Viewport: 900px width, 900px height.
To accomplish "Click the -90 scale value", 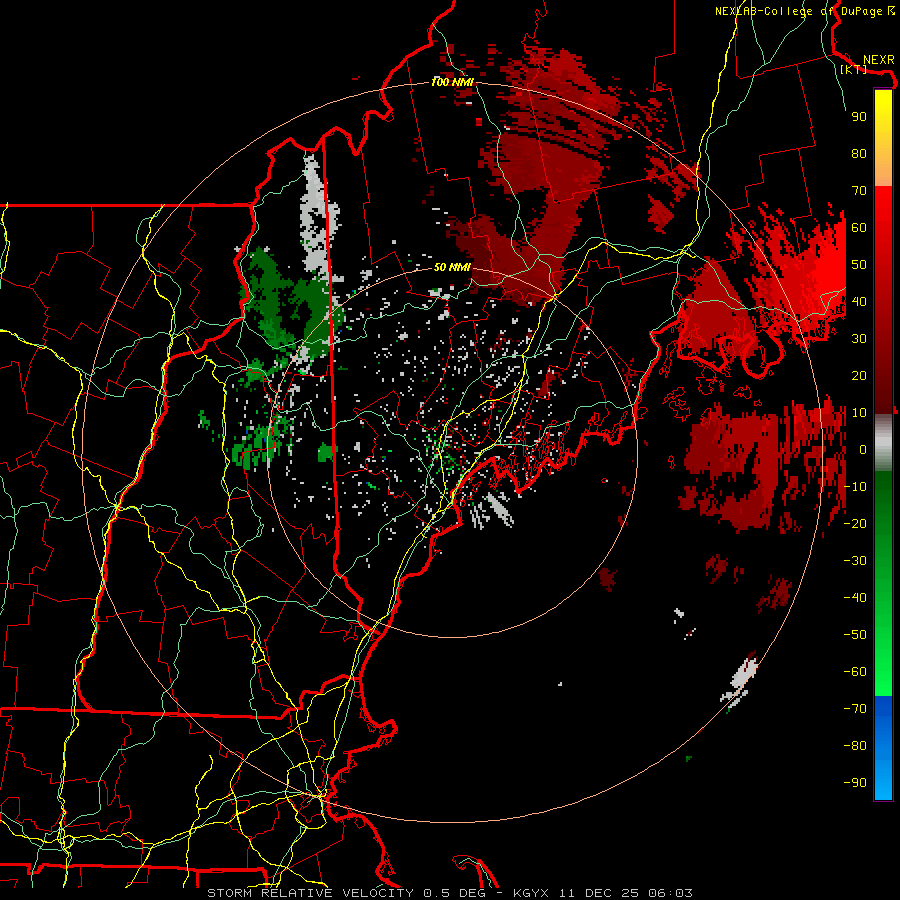I will click(855, 783).
